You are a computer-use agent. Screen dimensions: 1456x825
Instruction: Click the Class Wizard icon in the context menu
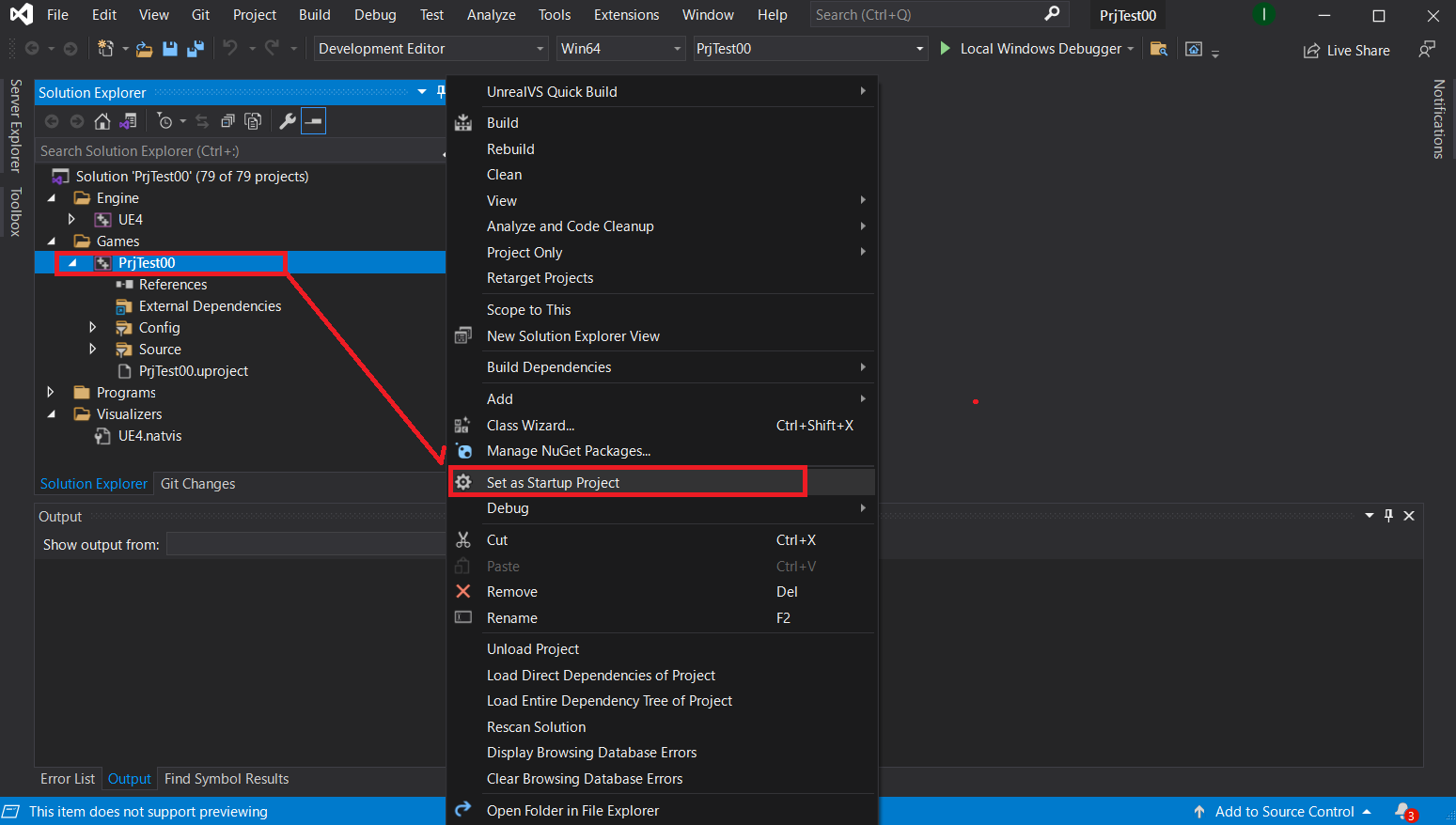coord(462,426)
